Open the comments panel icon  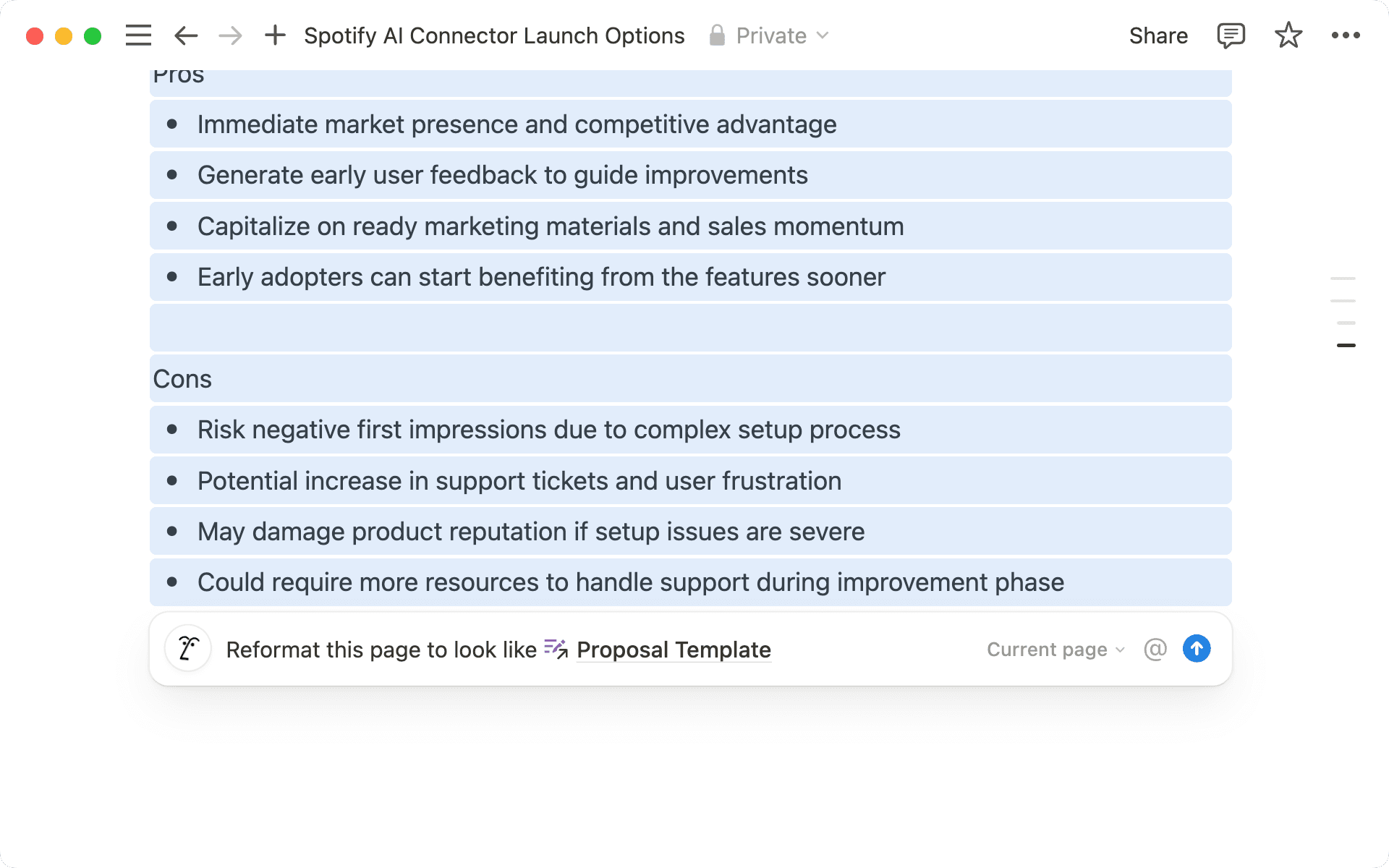[1231, 35]
